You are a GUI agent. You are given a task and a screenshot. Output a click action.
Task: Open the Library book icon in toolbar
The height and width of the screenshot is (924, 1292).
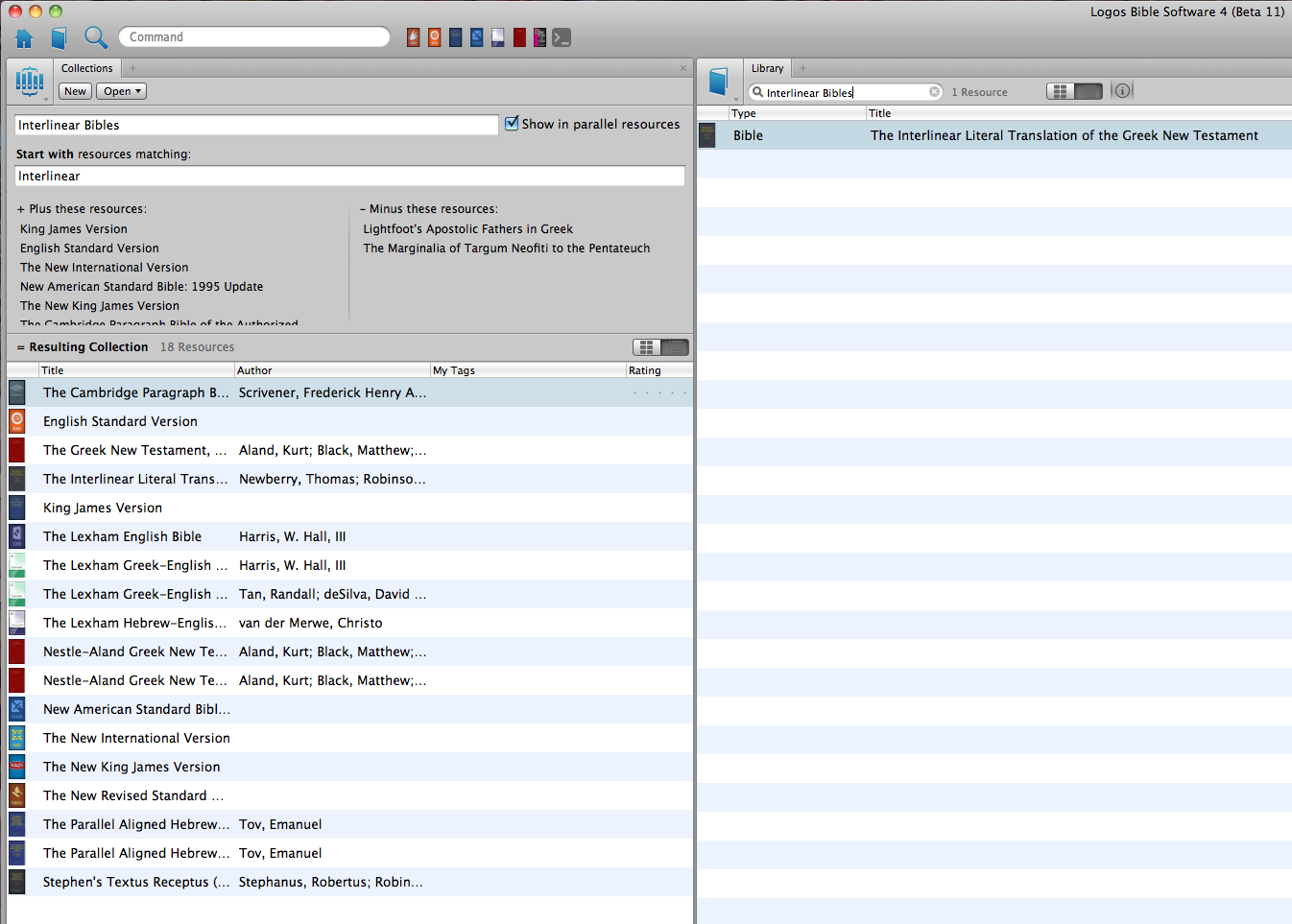[x=60, y=38]
